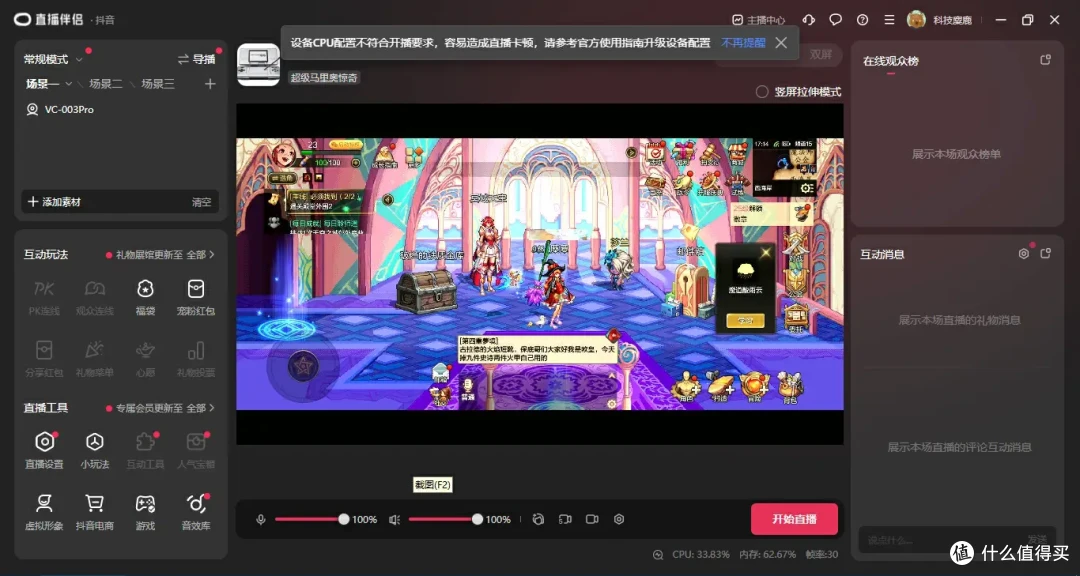The width and height of the screenshot is (1080, 576).
Task: Click the 内存: 62.67% status text
Action: 767,555
